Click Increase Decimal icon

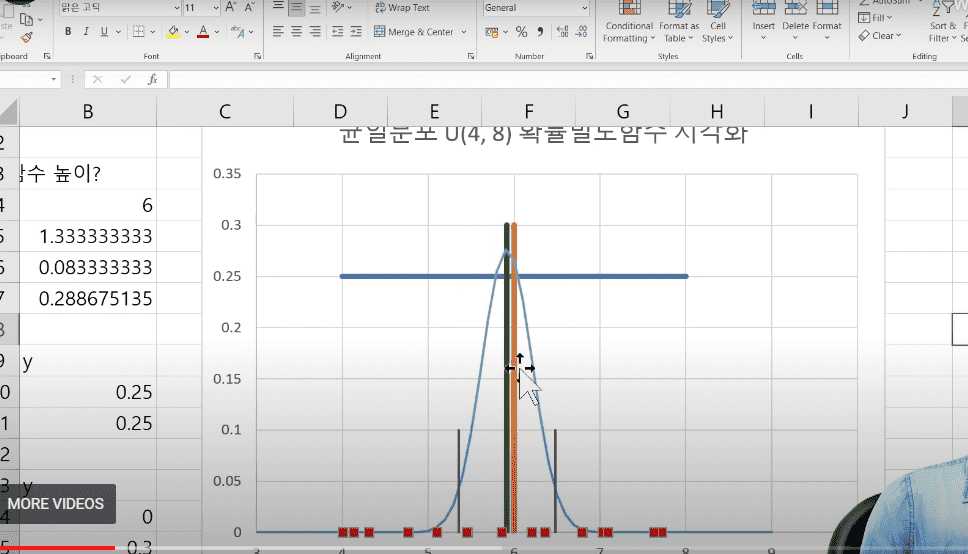click(562, 31)
